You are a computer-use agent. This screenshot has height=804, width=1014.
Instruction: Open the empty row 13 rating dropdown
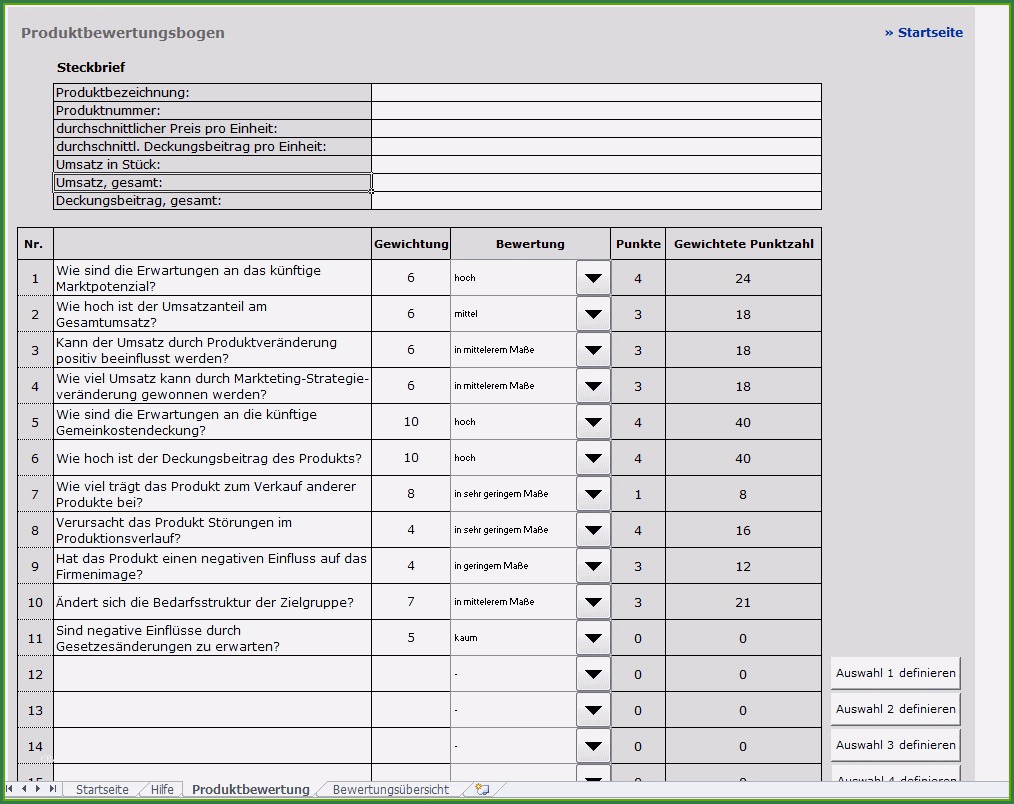(x=593, y=710)
